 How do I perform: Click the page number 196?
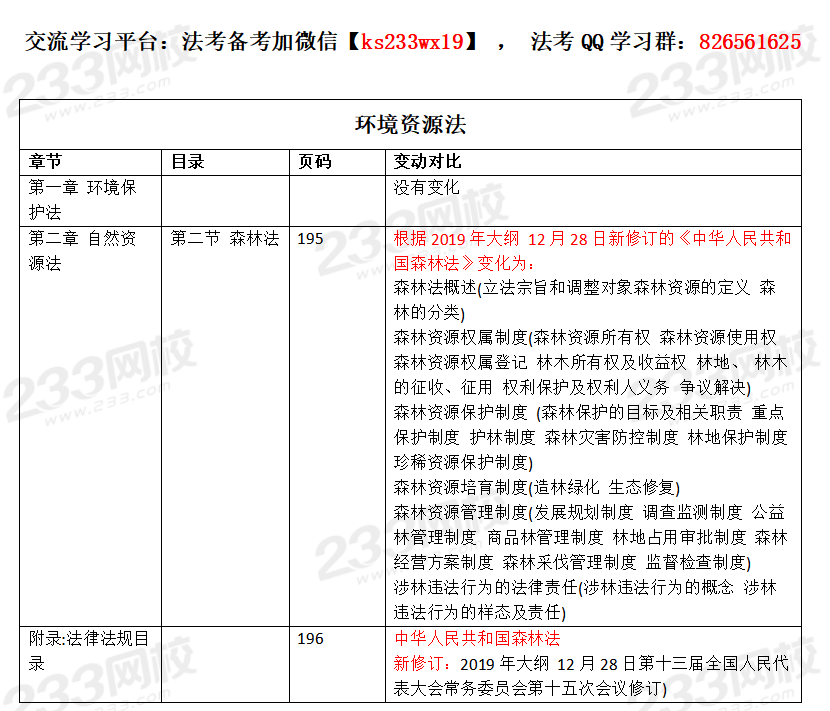pyautogui.click(x=310, y=639)
